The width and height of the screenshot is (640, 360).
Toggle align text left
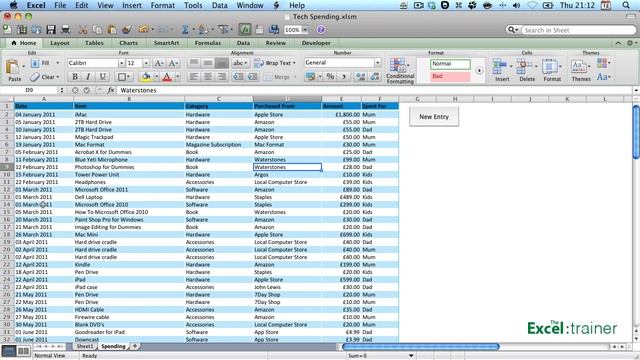coord(194,77)
